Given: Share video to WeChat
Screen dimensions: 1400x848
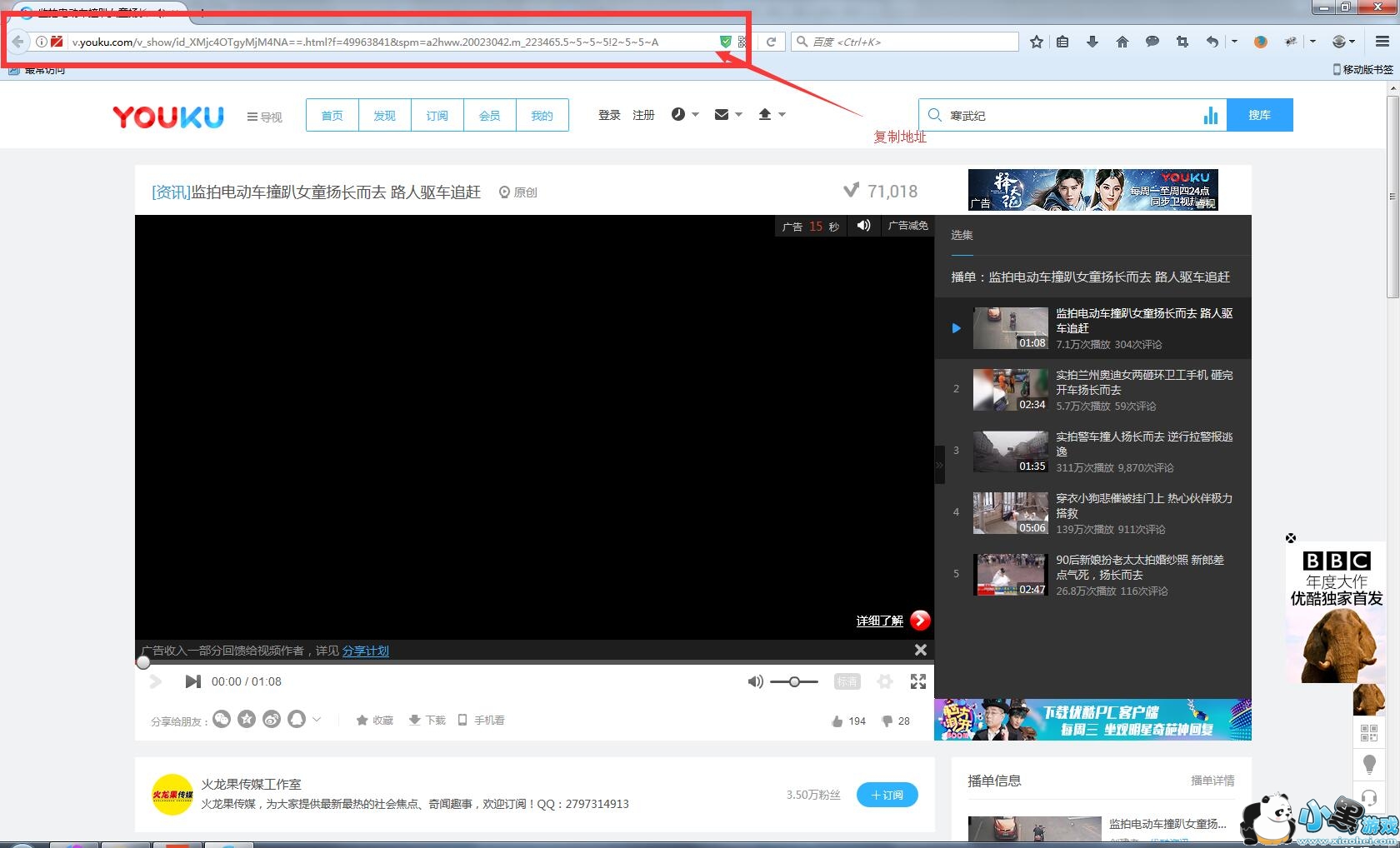Looking at the screenshot, I should pos(222,719).
